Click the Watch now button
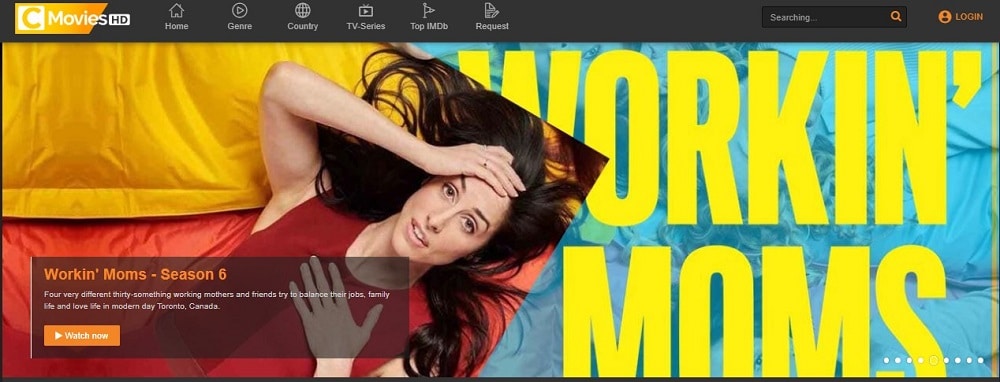The width and height of the screenshot is (1000, 382). [x=82, y=335]
